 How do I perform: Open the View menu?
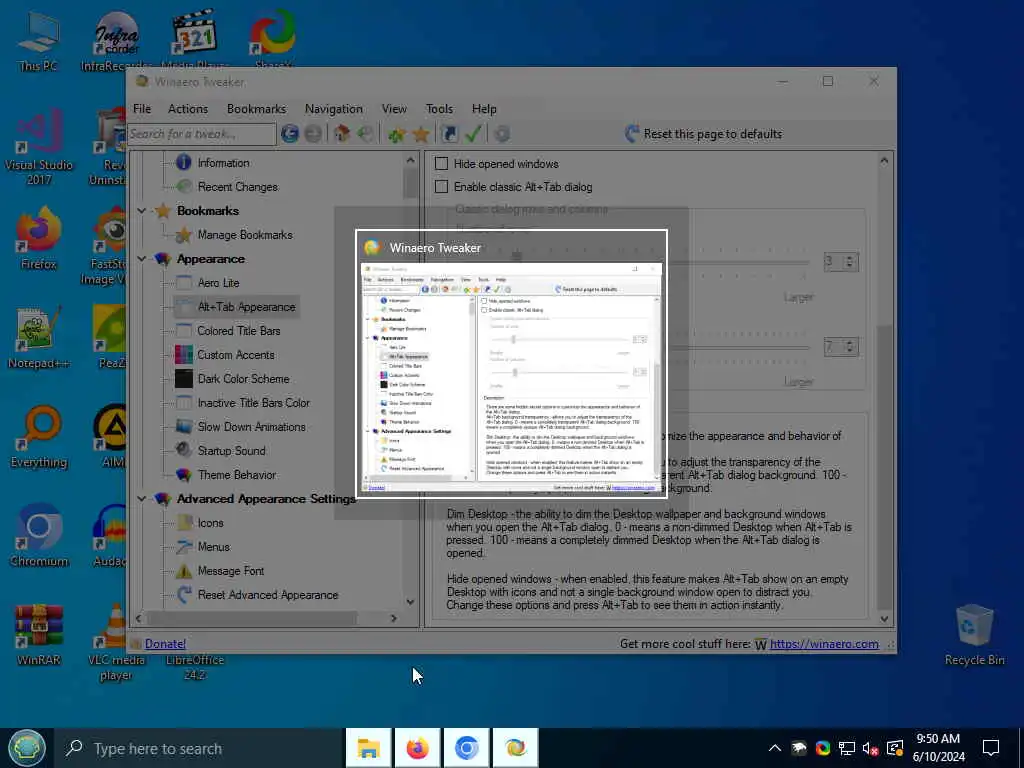(x=394, y=109)
